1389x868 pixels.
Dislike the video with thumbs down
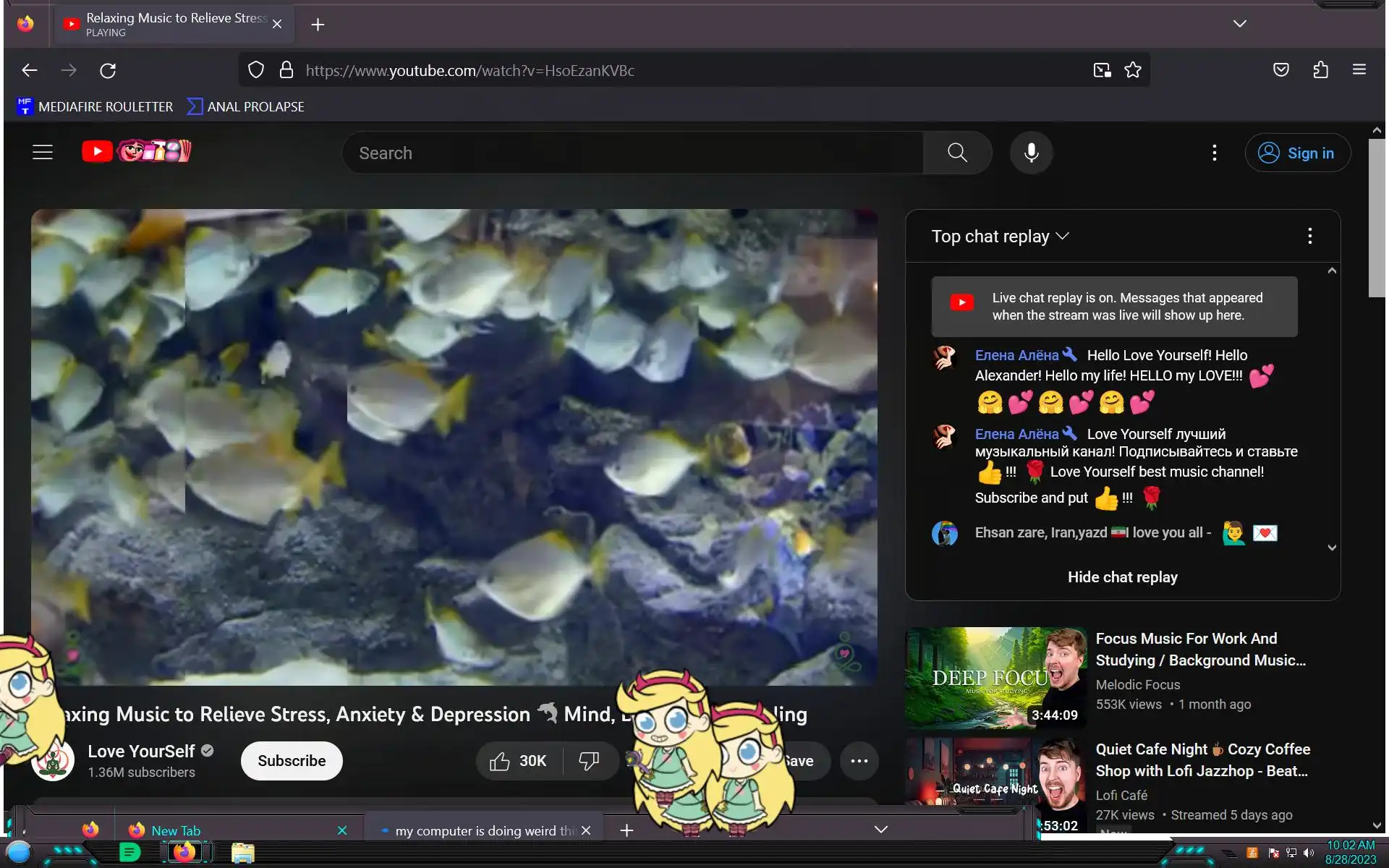tap(589, 761)
